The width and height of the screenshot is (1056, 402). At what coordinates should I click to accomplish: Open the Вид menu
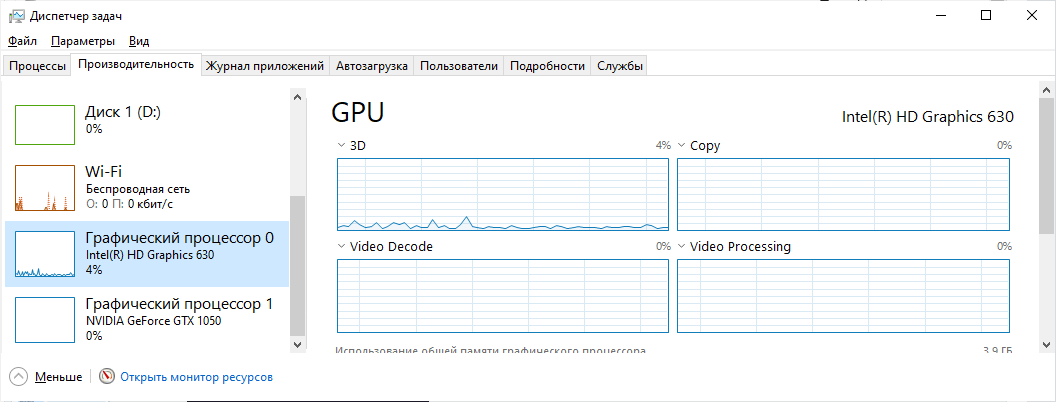139,41
